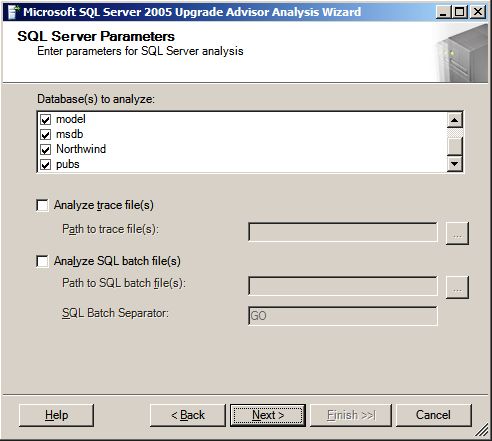Browse for SQL batch file path

tap(457, 287)
